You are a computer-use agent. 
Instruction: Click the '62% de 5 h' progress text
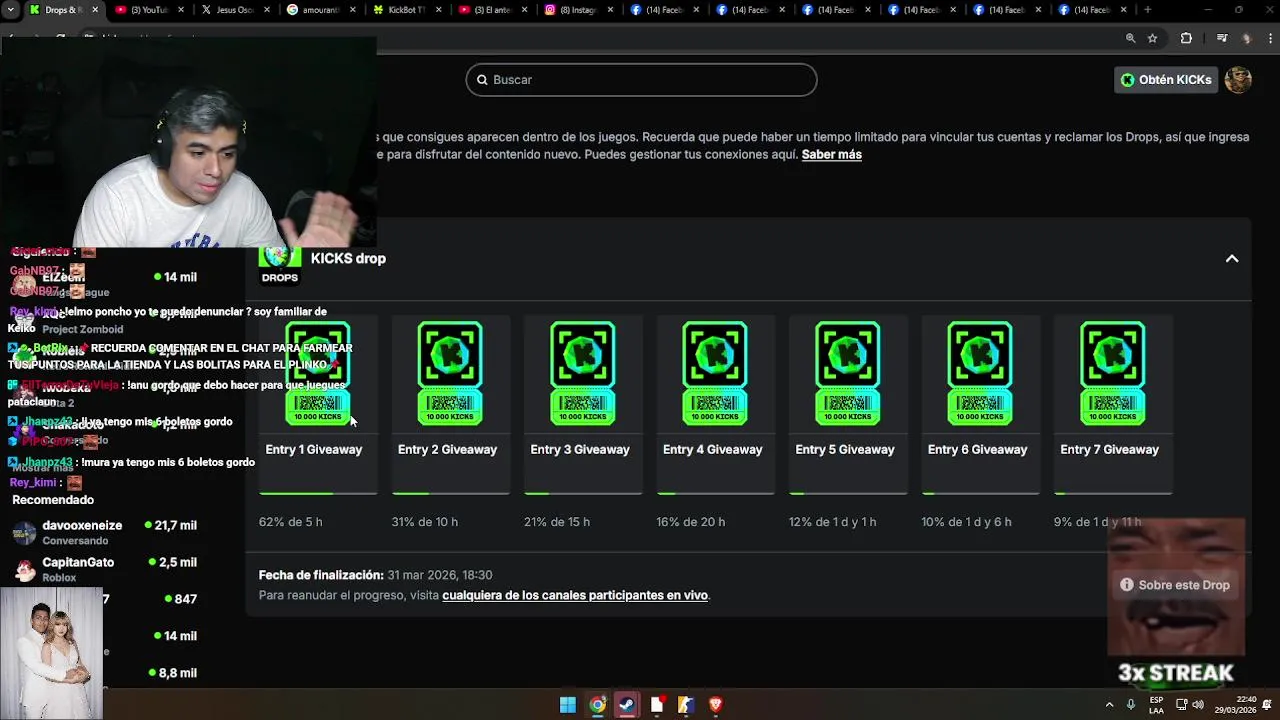[290, 522]
